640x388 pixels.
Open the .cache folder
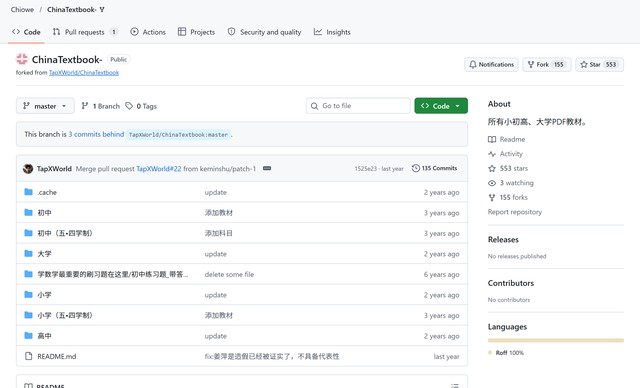coord(47,192)
